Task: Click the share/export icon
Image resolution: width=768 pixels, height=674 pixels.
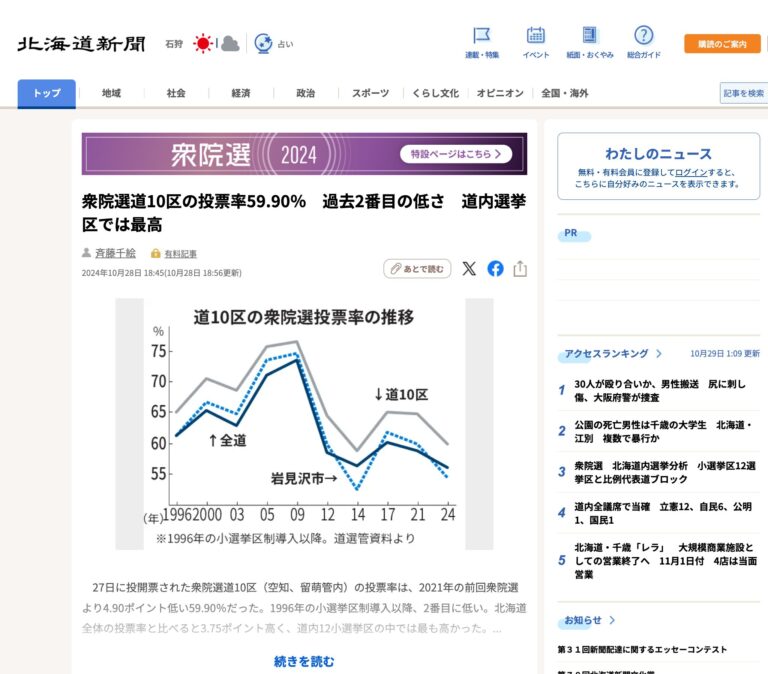Action: pos(520,268)
